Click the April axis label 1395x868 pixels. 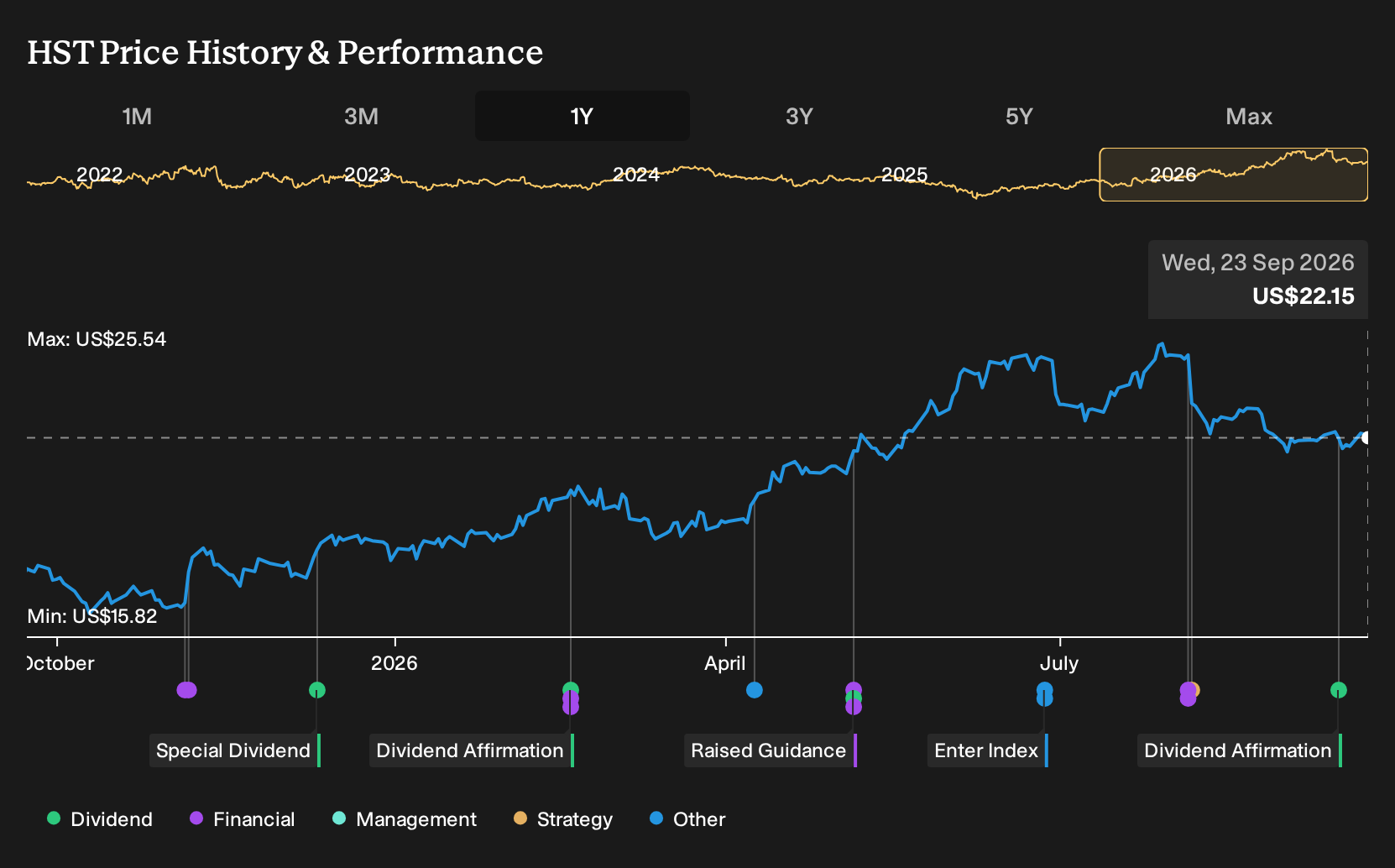725,663
